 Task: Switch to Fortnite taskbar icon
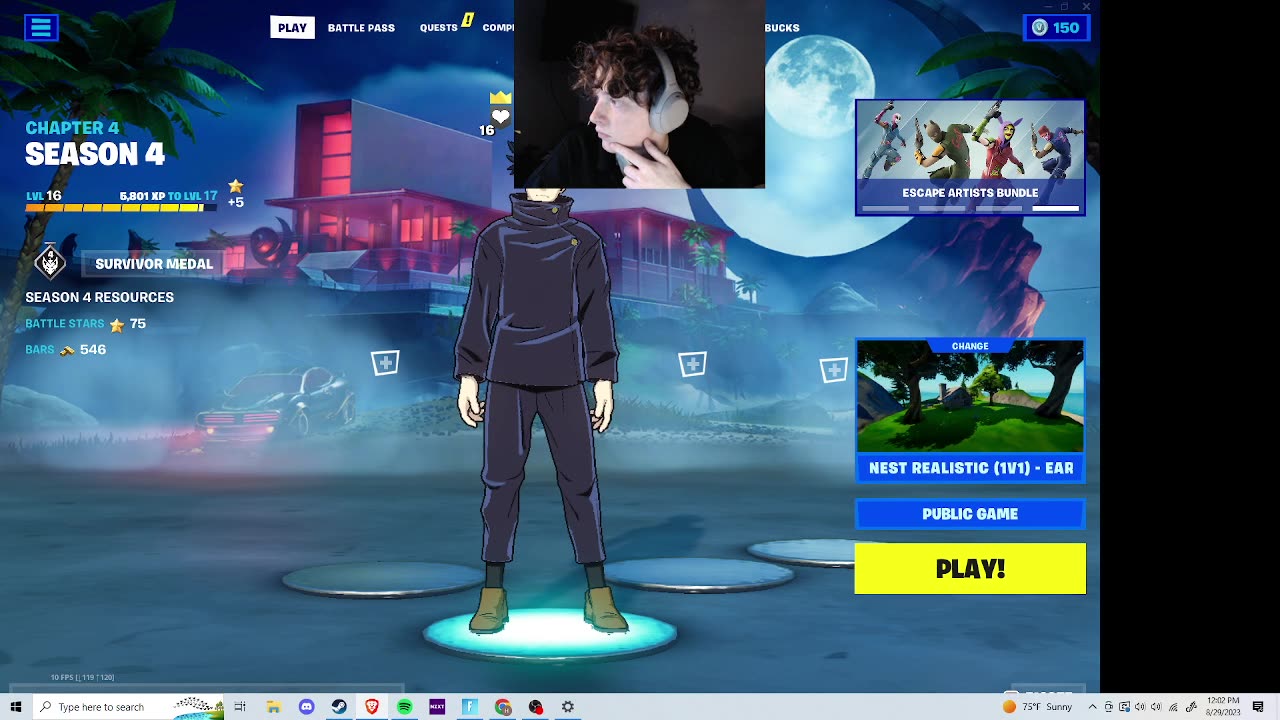470,707
